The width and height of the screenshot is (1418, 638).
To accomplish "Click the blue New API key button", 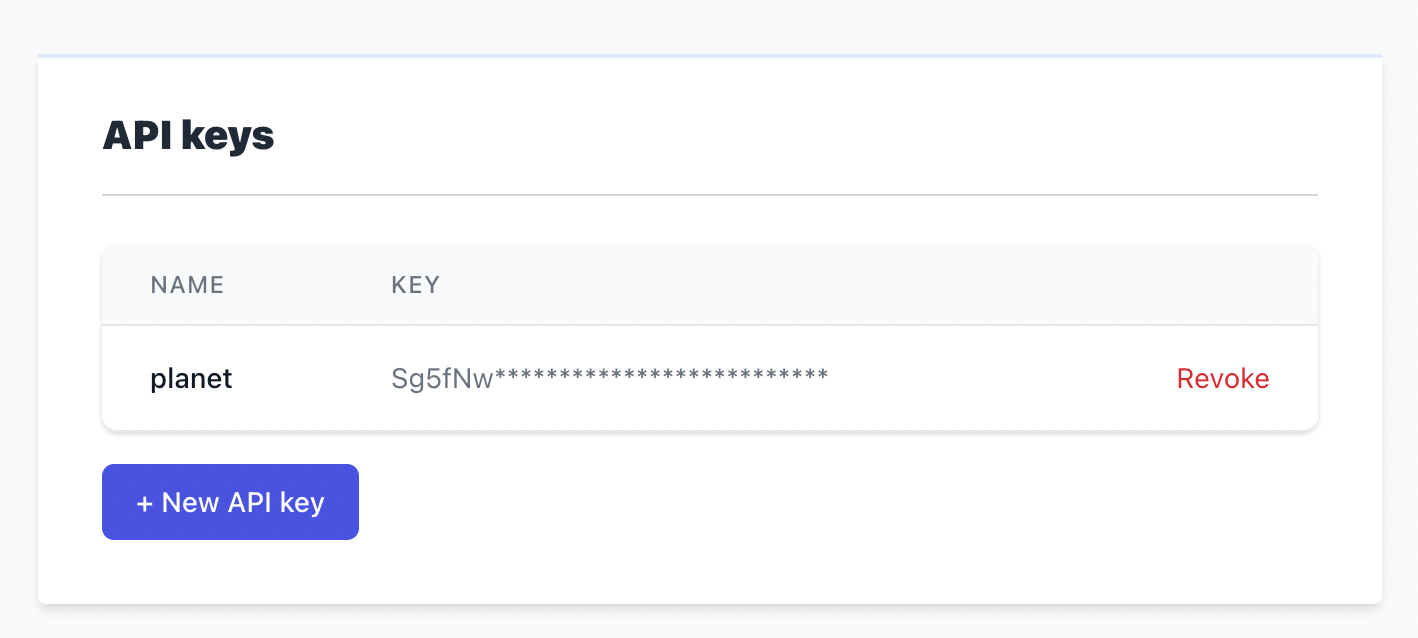I will (x=230, y=502).
